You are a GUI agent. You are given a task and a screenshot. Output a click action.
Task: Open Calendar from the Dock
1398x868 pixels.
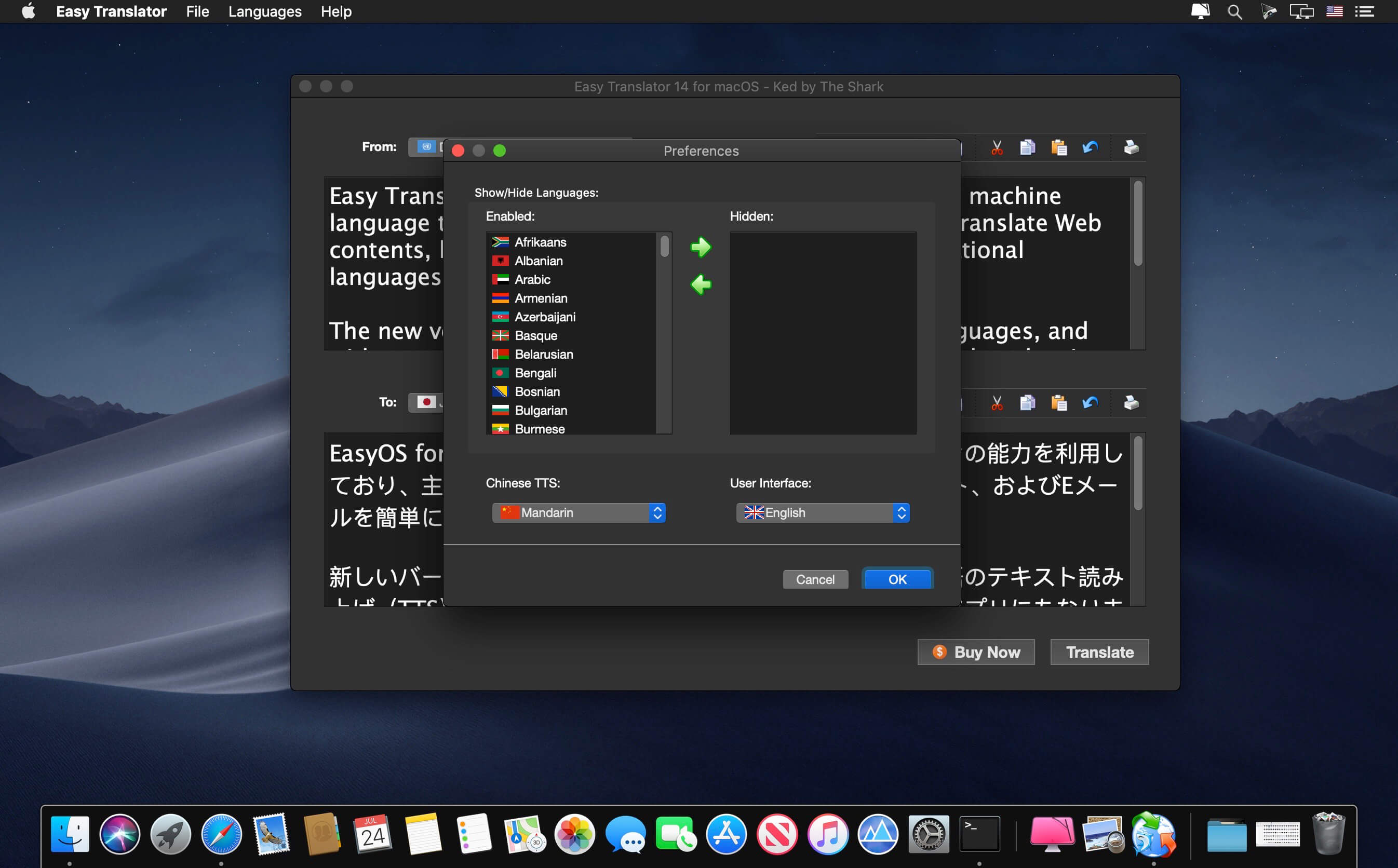[x=372, y=834]
